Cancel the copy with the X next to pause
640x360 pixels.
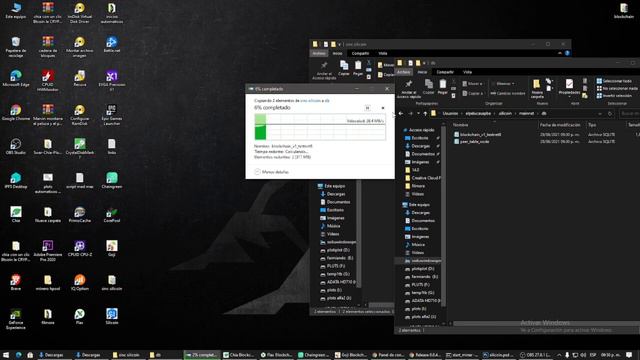(x=383, y=108)
